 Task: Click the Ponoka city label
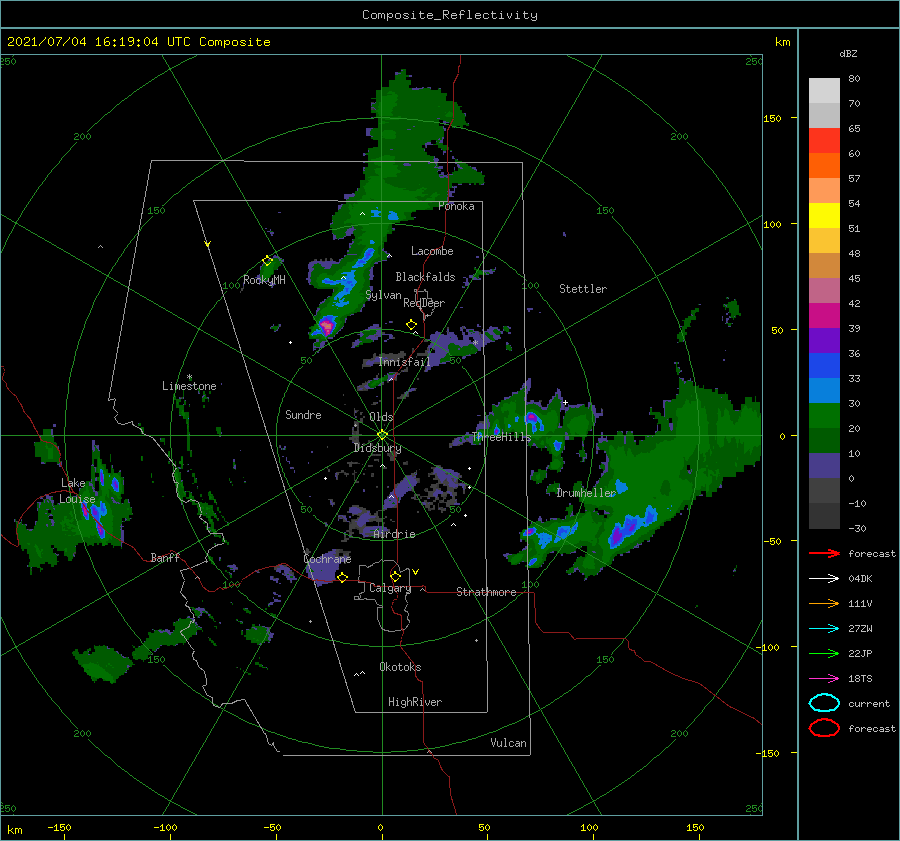click(x=456, y=206)
